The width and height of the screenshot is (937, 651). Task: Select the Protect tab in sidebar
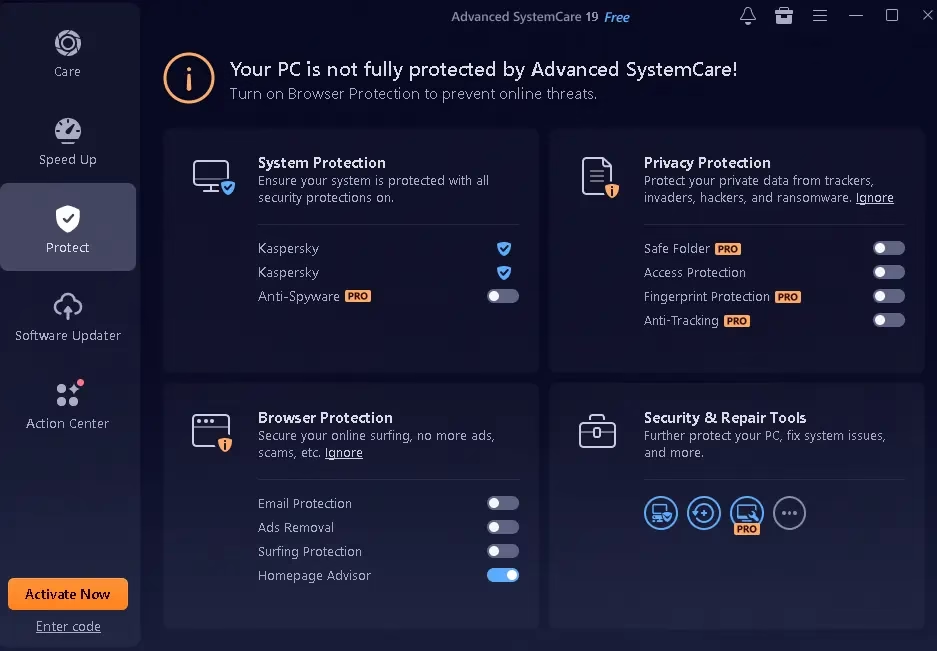[68, 227]
